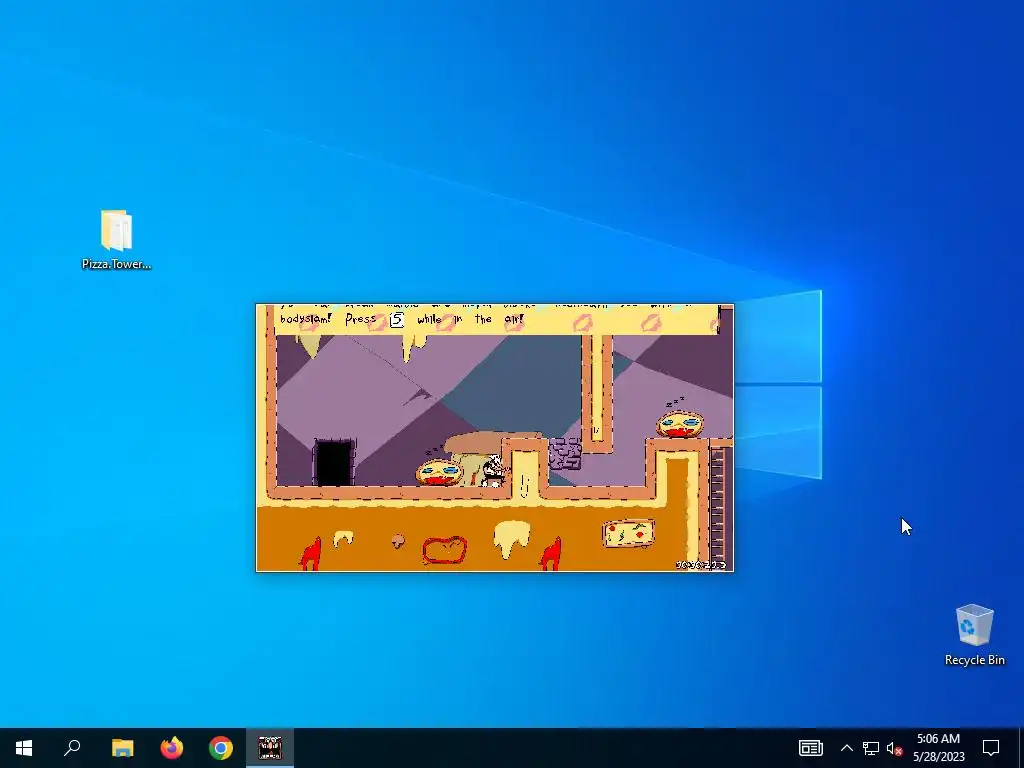The image size is (1024, 768).
Task: Click the sleeping pizza enemy beside Peppino
Action: pos(439,472)
